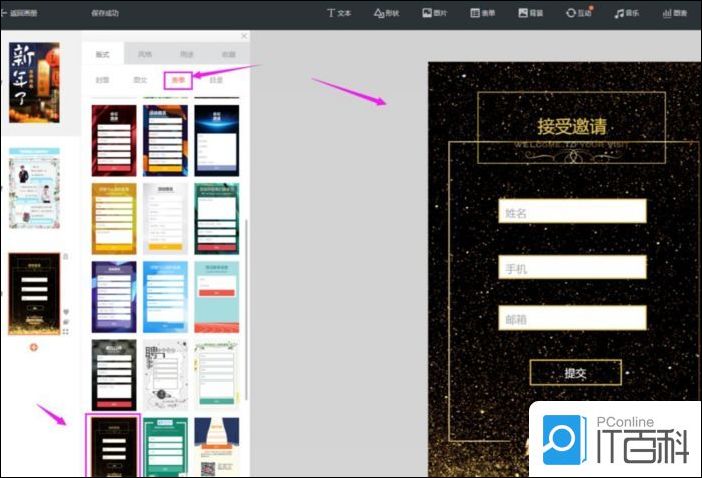Image resolution: width=702 pixels, height=478 pixels.
Task: Choose the green bordered form template
Action: 165,447
